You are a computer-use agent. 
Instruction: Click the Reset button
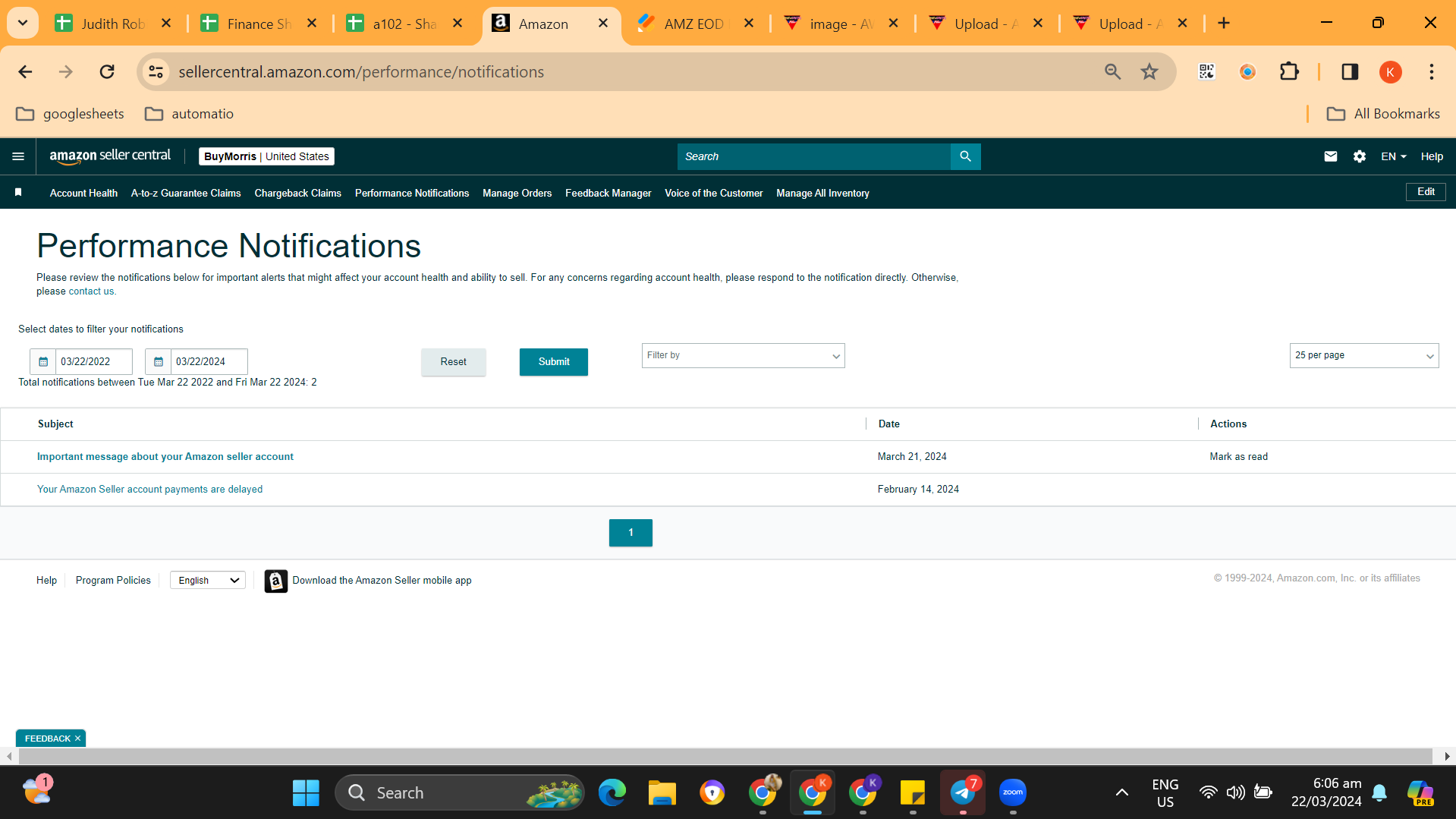click(453, 362)
